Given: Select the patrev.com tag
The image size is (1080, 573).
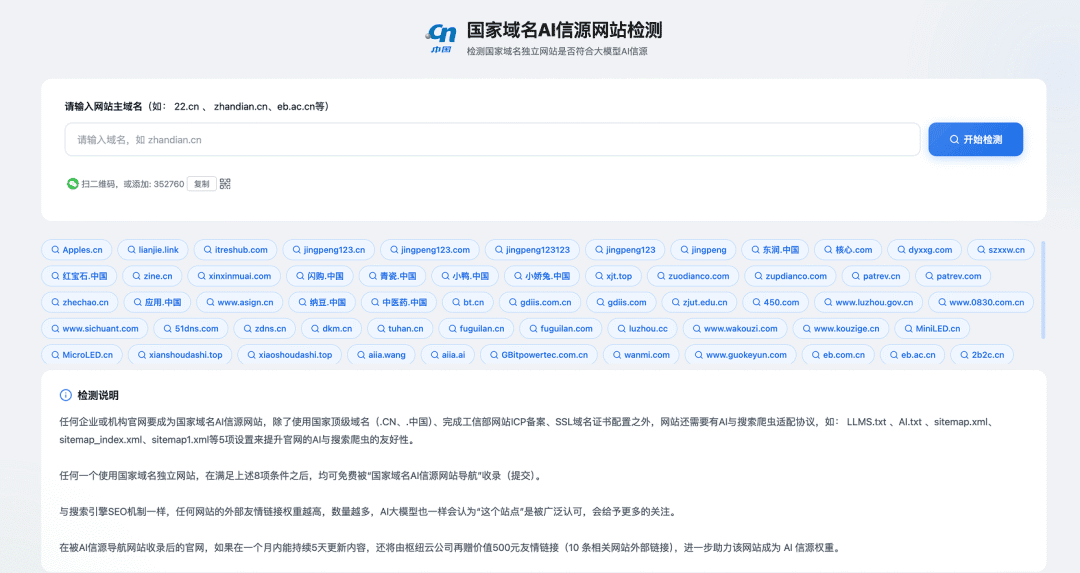Looking at the screenshot, I should pos(953,276).
